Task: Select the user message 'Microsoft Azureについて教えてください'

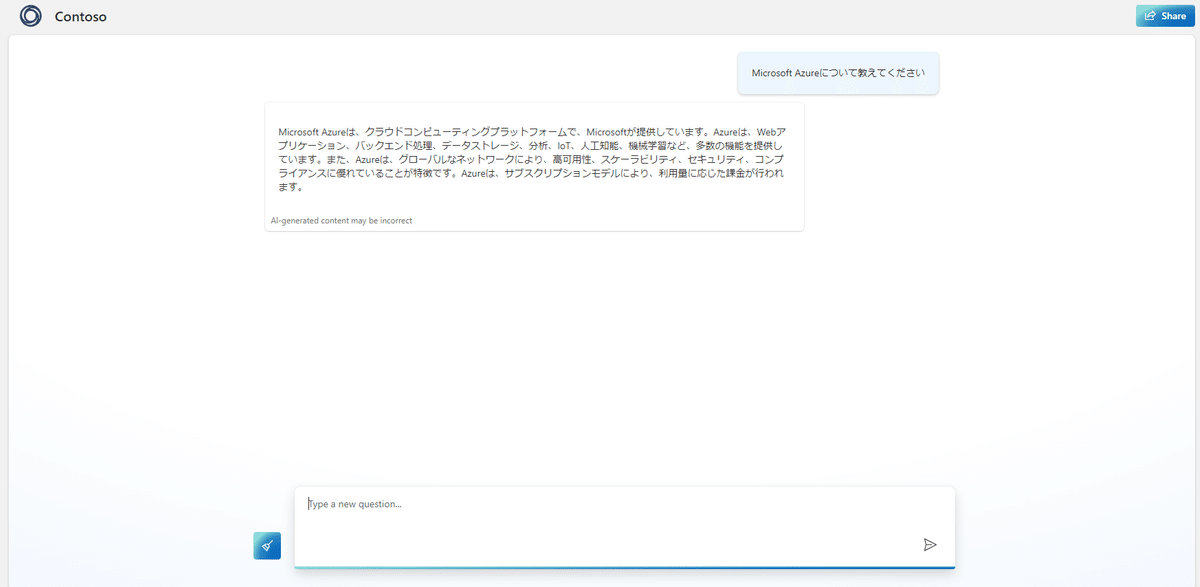Action: [x=838, y=73]
